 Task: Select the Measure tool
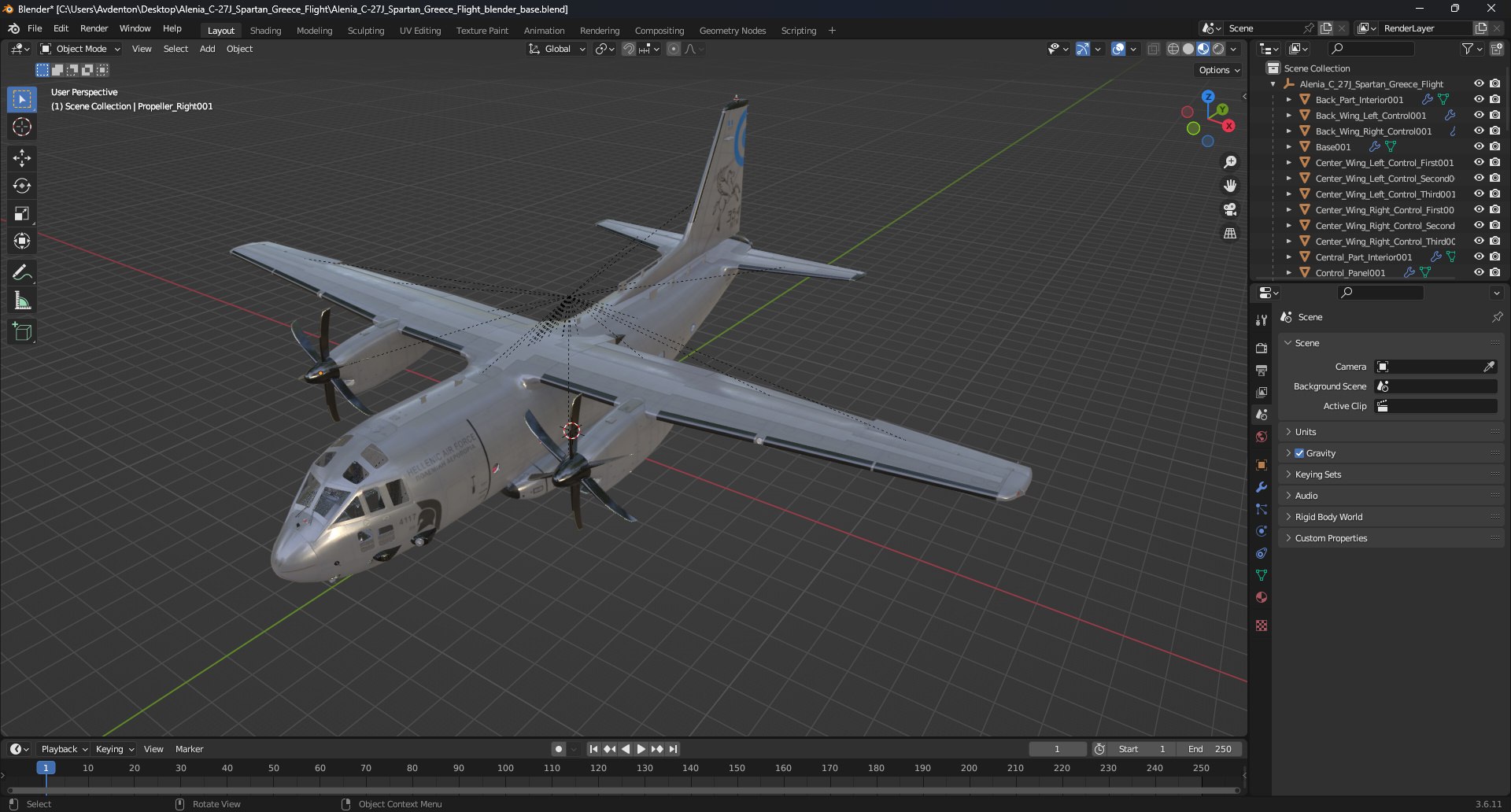[22, 301]
